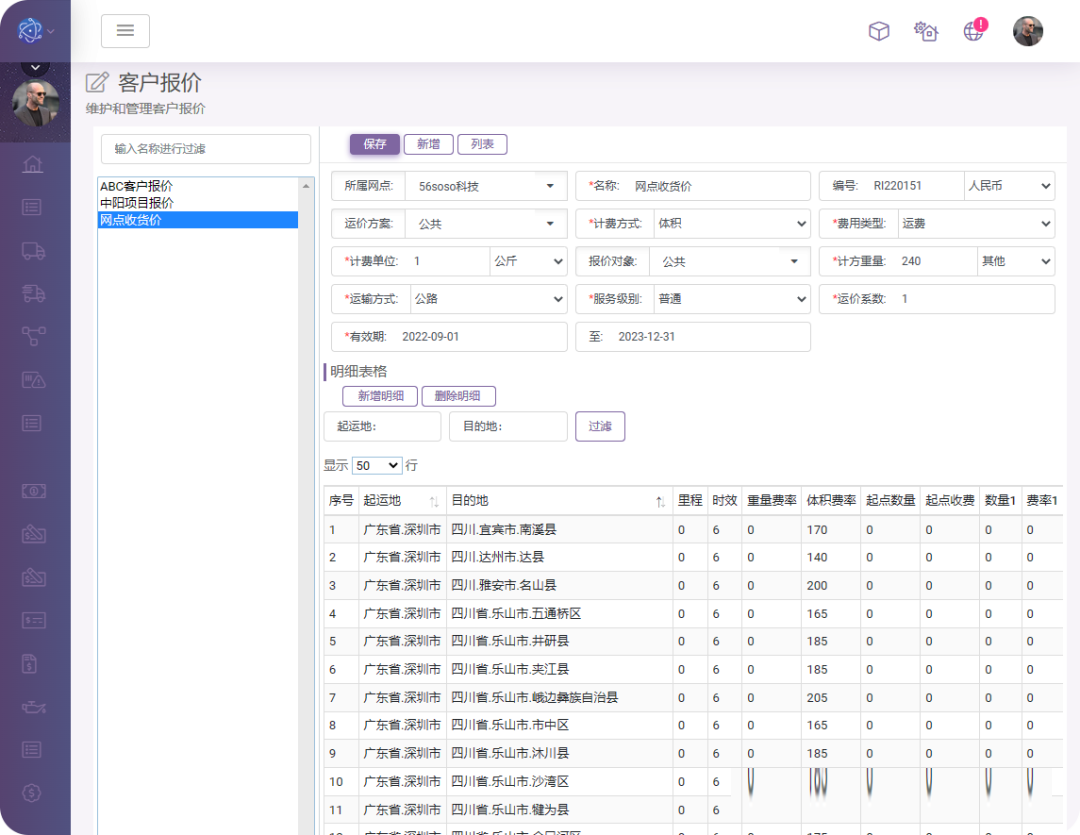Open the 3D cube icon in header
Viewport: 1080px width, 835px height.
[x=878, y=31]
